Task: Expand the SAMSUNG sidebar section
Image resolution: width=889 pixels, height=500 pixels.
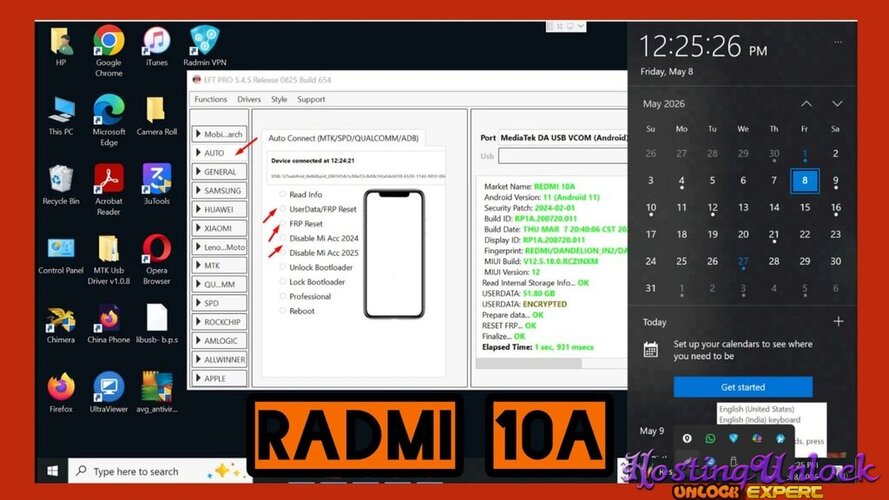Action: point(219,190)
